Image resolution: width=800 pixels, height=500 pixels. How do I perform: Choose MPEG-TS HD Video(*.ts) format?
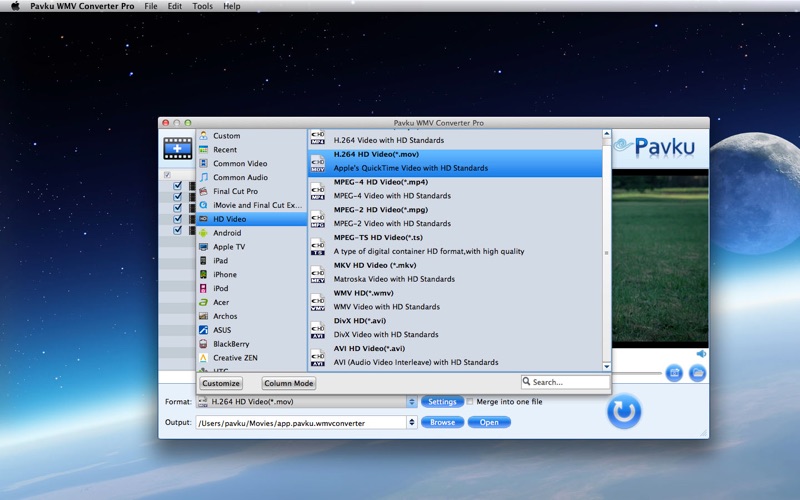tap(455, 246)
